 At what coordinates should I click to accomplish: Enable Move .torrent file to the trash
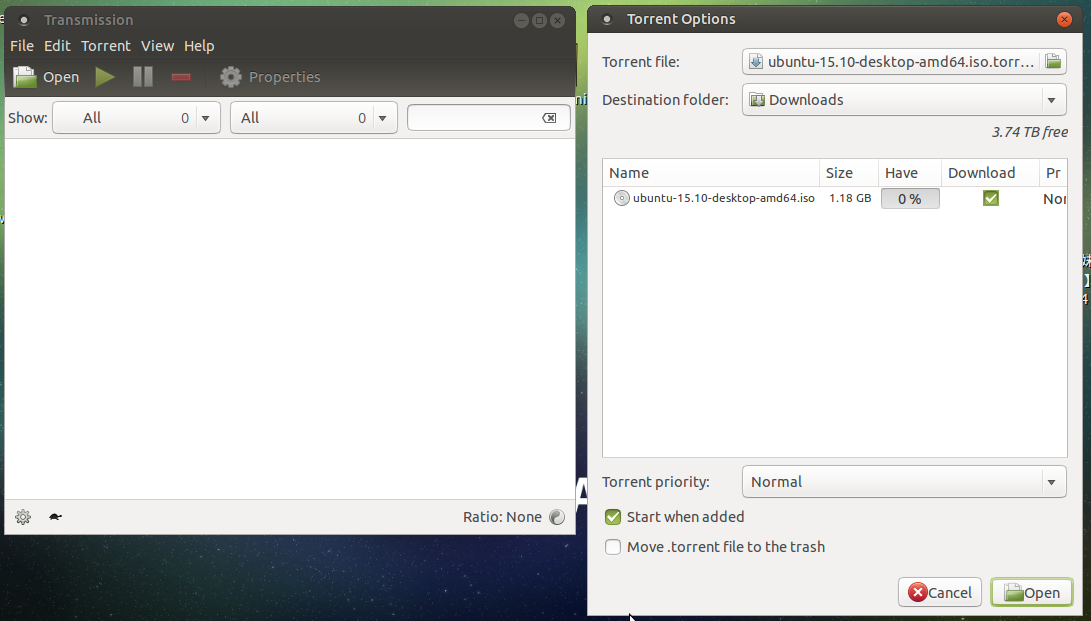(612, 547)
